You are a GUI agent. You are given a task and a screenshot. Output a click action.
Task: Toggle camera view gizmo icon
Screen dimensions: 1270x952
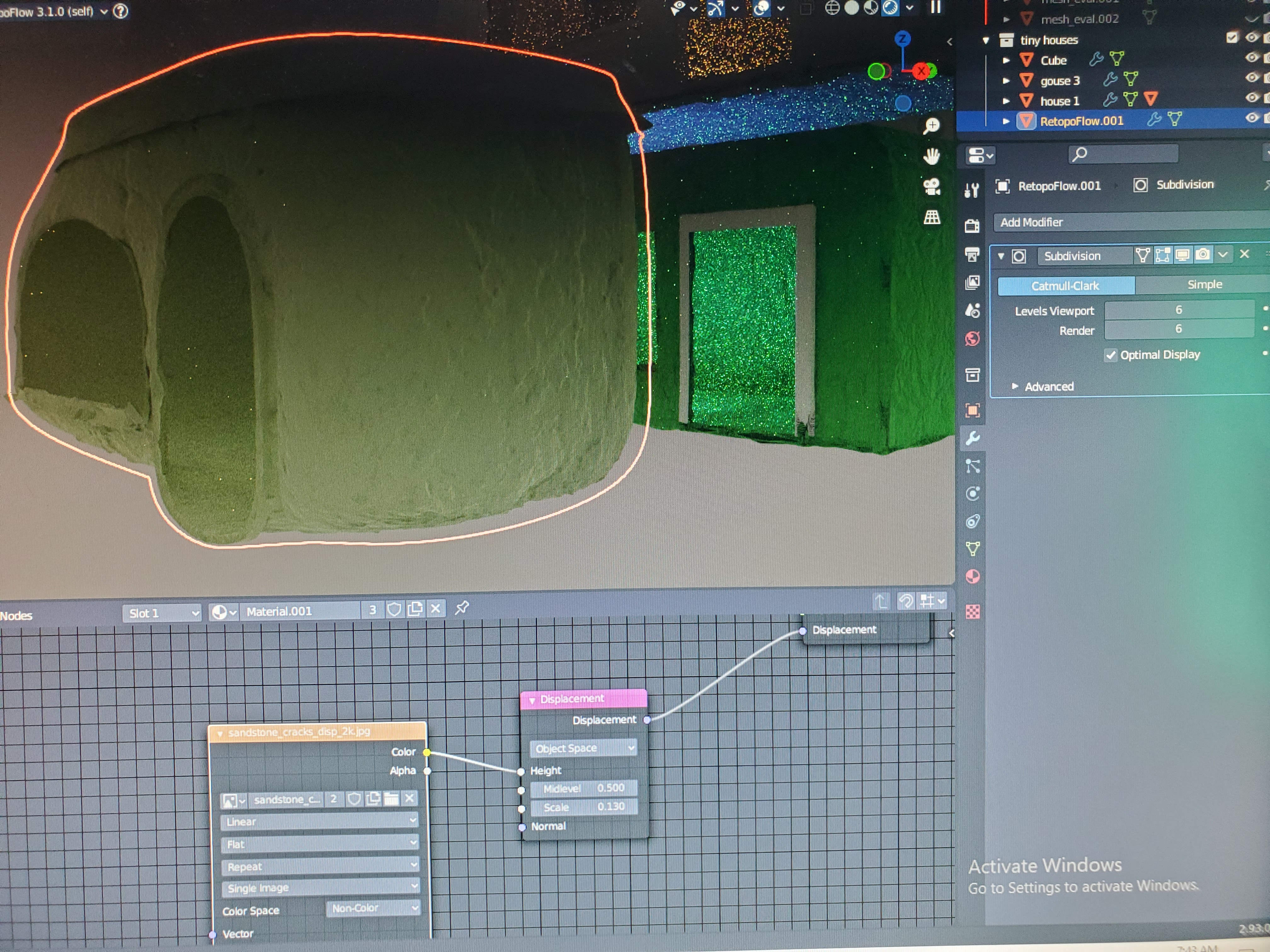pyautogui.click(x=931, y=186)
